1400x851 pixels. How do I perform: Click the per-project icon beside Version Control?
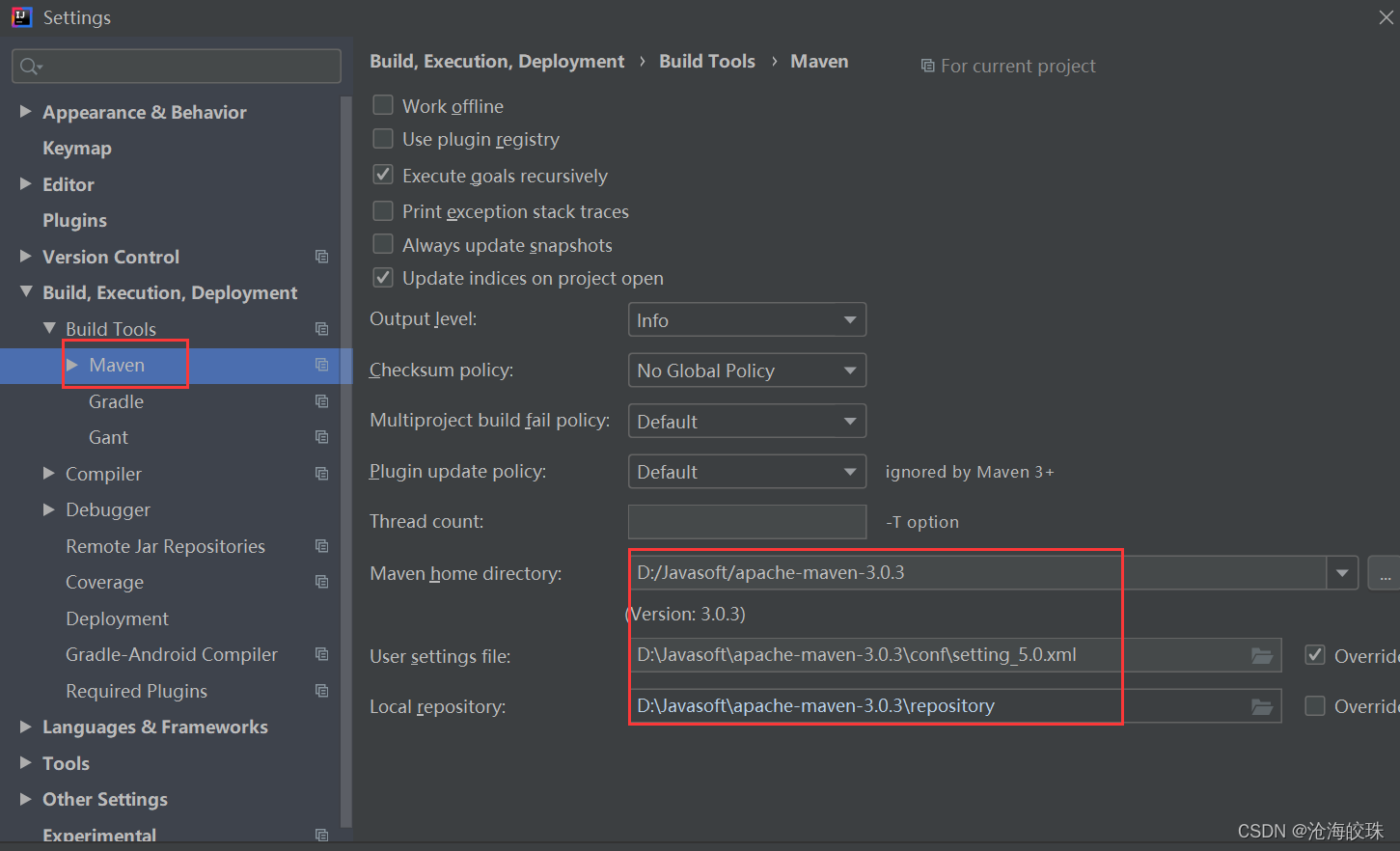322,257
